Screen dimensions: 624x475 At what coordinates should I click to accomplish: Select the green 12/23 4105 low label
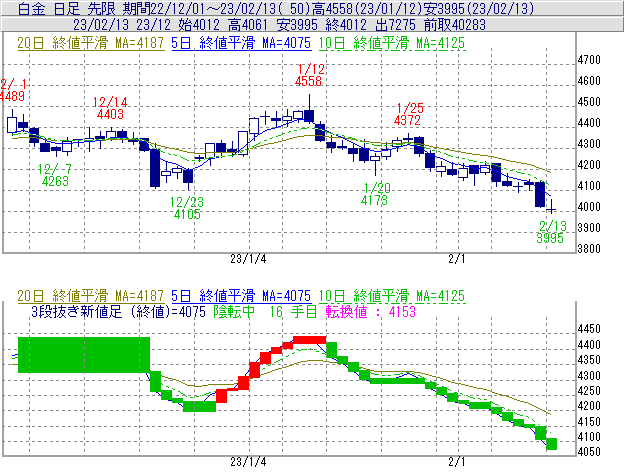pos(187,208)
